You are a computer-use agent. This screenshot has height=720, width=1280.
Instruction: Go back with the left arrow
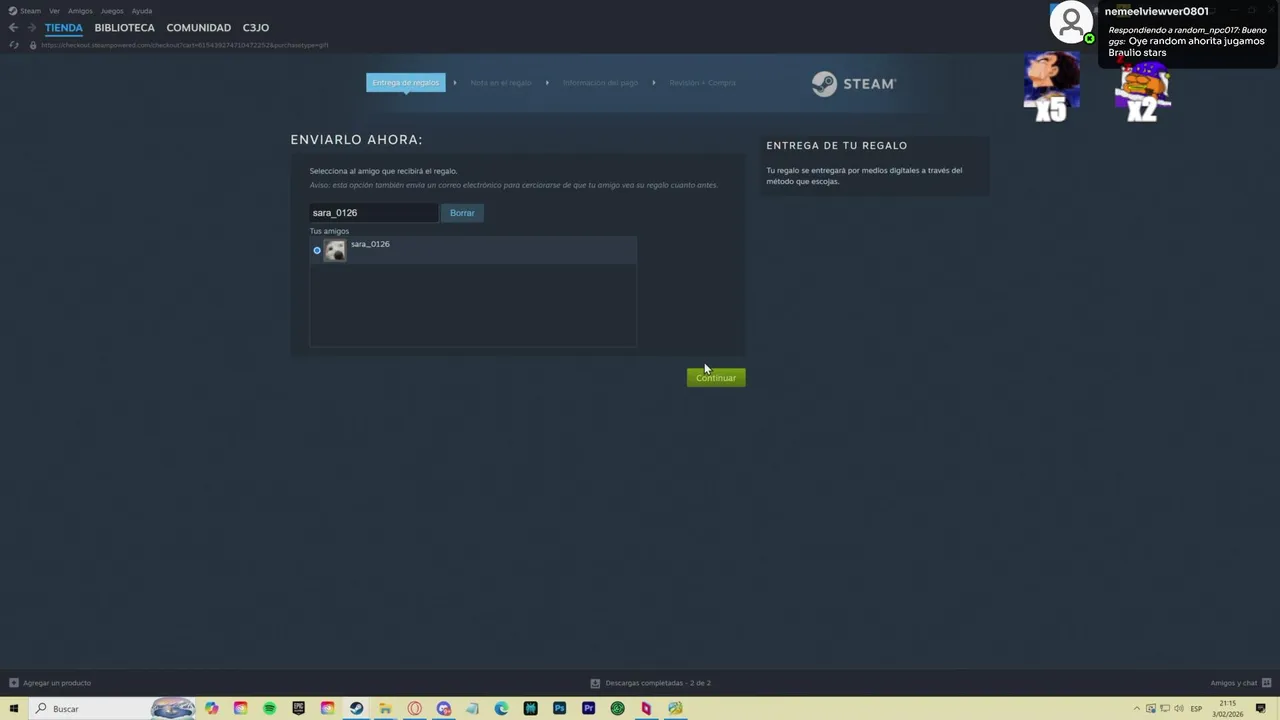tap(13, 28)
